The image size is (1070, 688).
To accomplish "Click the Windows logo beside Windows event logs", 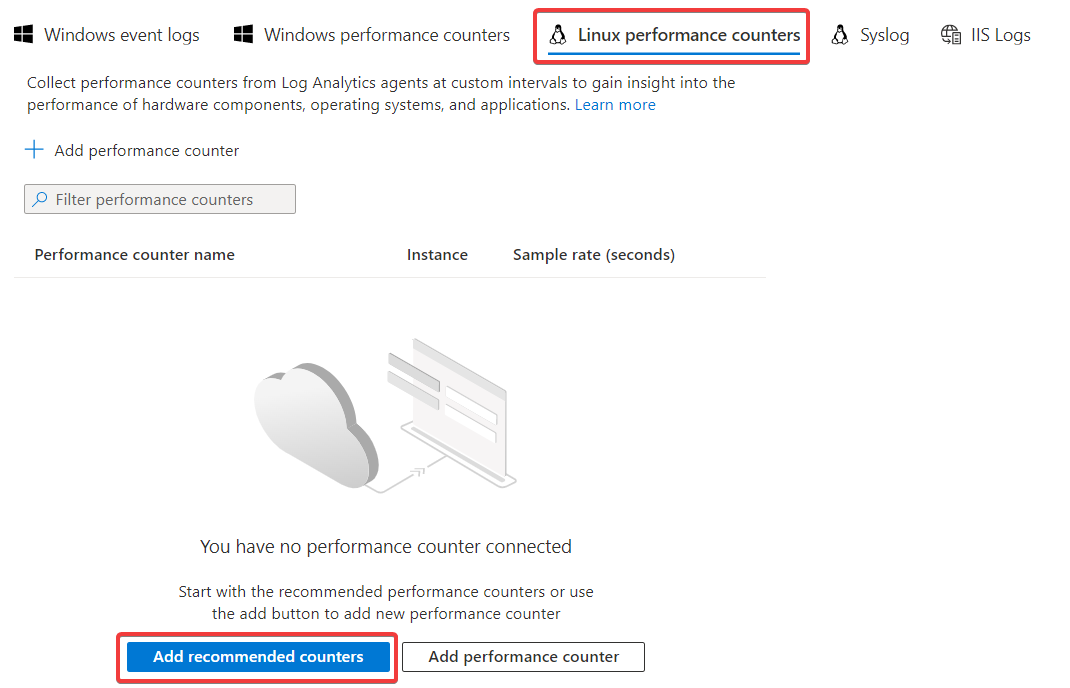I will (23, 35).
